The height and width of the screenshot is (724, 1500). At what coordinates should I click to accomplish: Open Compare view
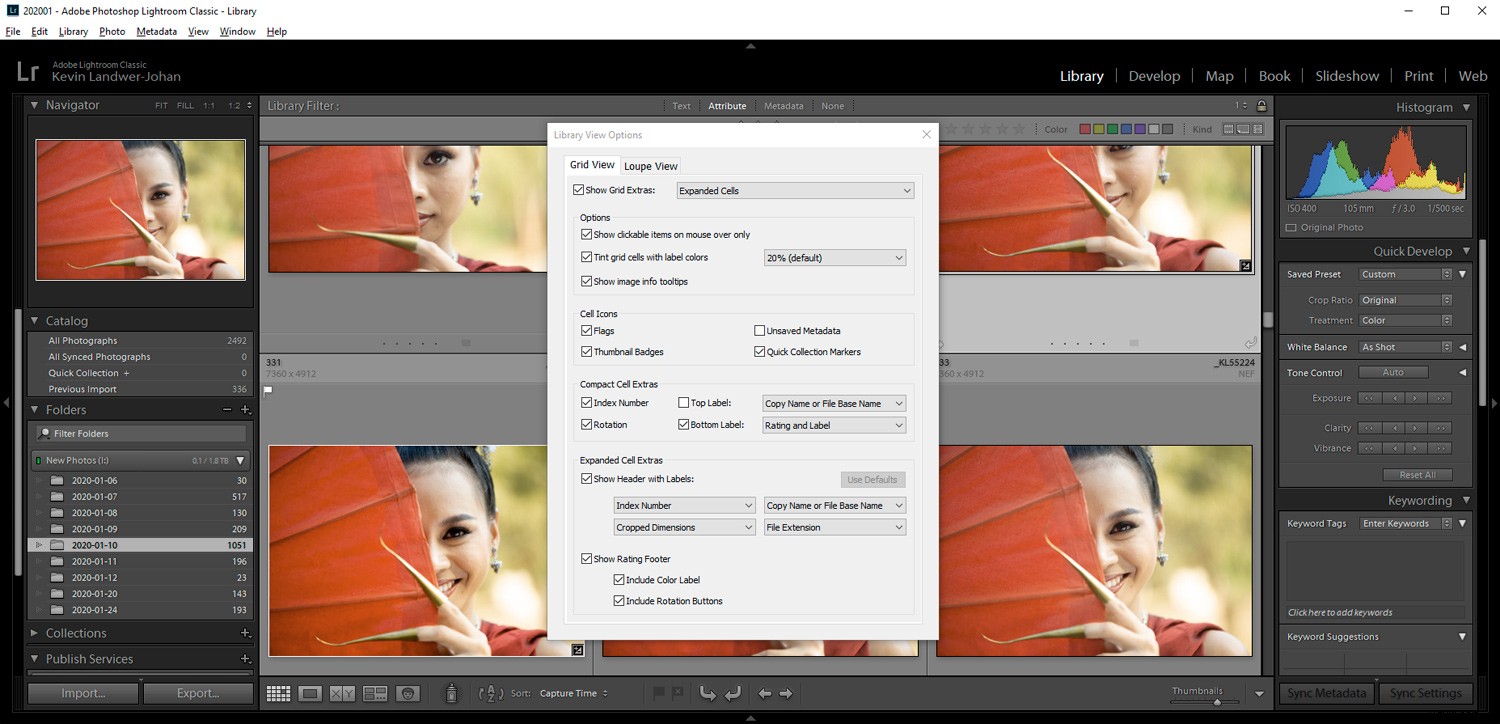[341, 693]
